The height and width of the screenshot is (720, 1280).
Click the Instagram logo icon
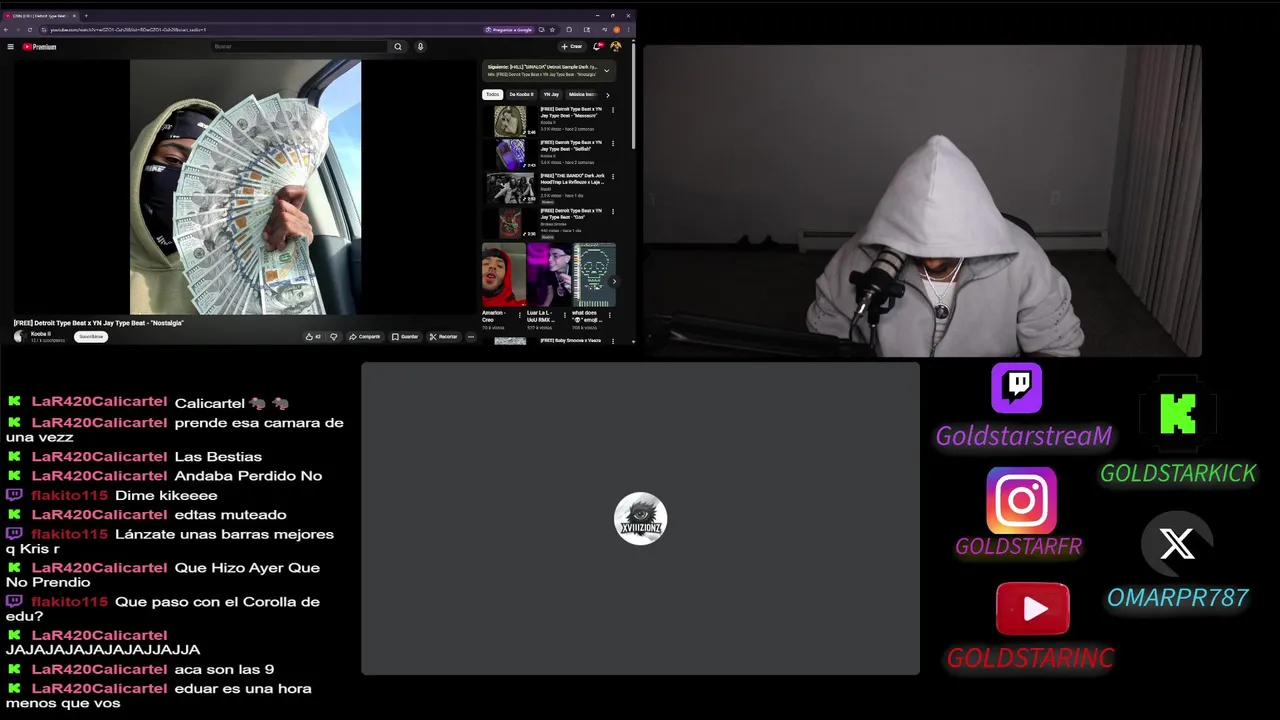1021,500
